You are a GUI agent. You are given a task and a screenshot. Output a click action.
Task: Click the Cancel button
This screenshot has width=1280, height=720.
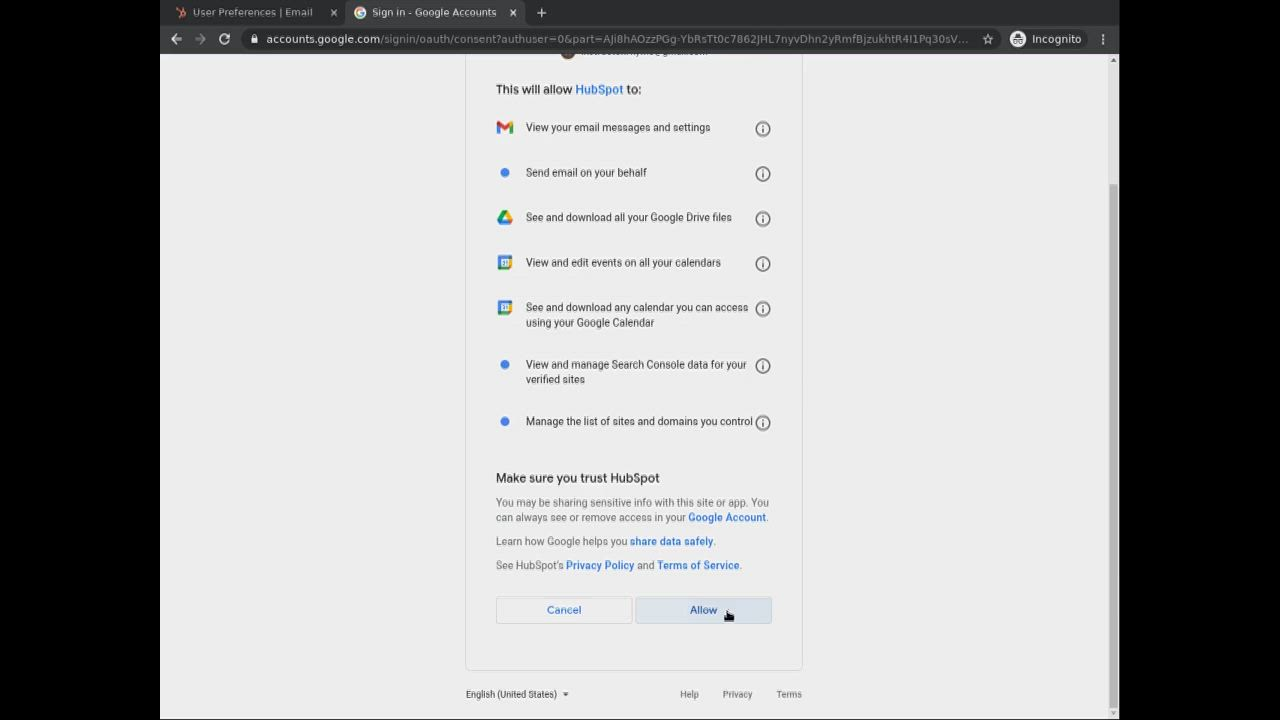pyautogui.click(x=564, y=610)
